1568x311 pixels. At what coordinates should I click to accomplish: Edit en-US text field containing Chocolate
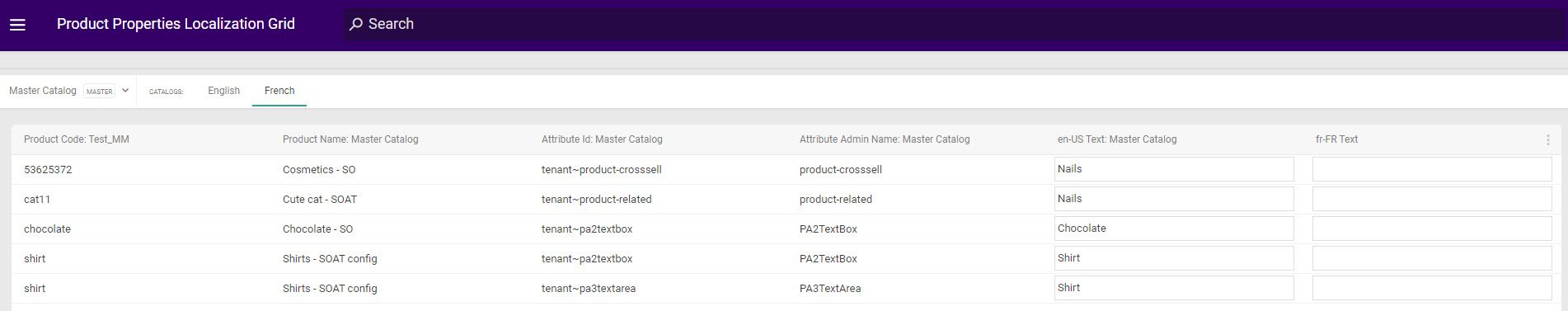pos(1174,229)
